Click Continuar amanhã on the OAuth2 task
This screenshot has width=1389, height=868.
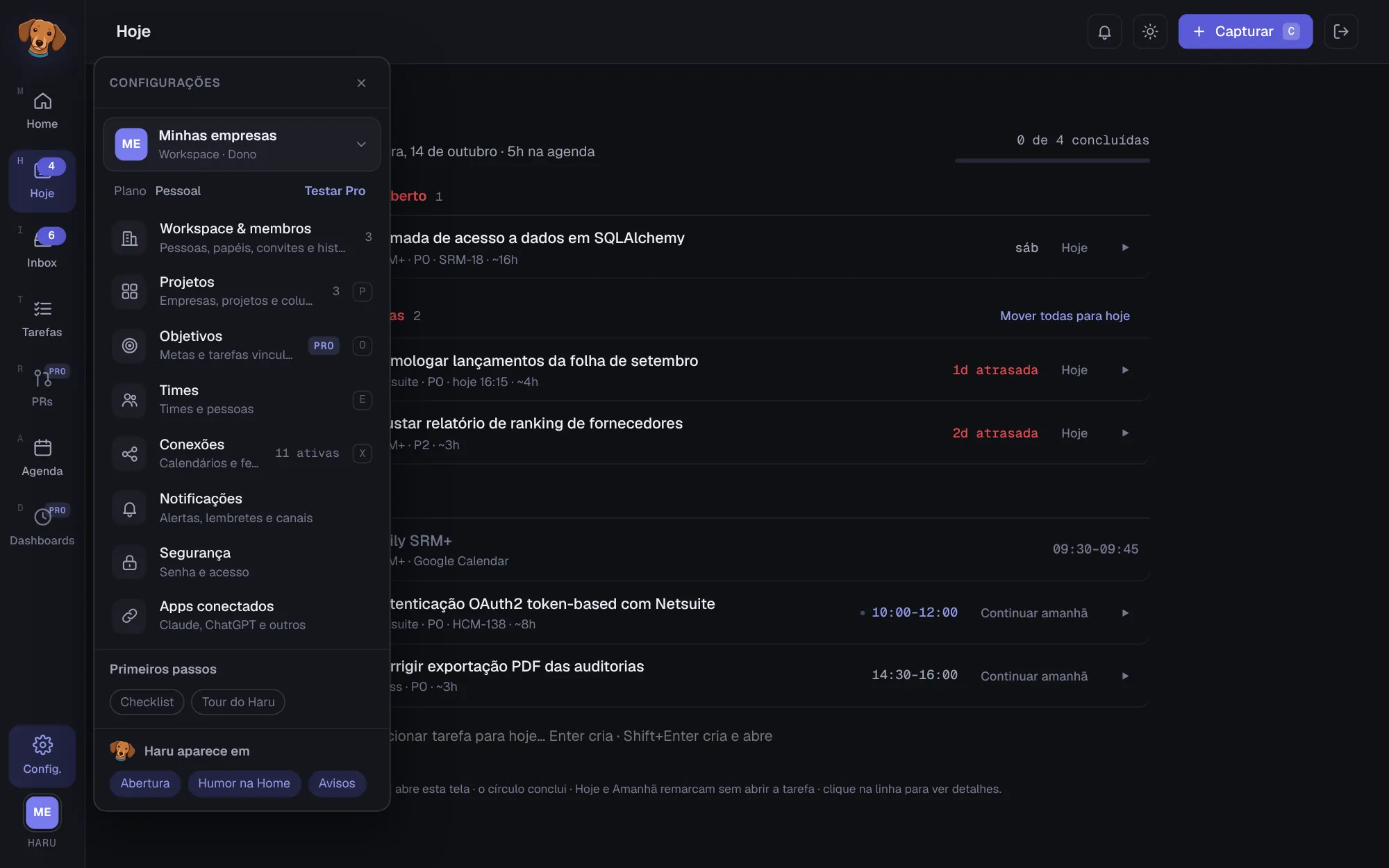[1034, 613]
